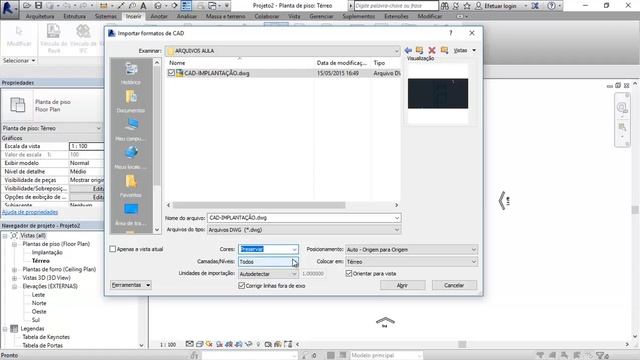Click the Thin Lines icon in quick access toolbar

tap(186, 6)
